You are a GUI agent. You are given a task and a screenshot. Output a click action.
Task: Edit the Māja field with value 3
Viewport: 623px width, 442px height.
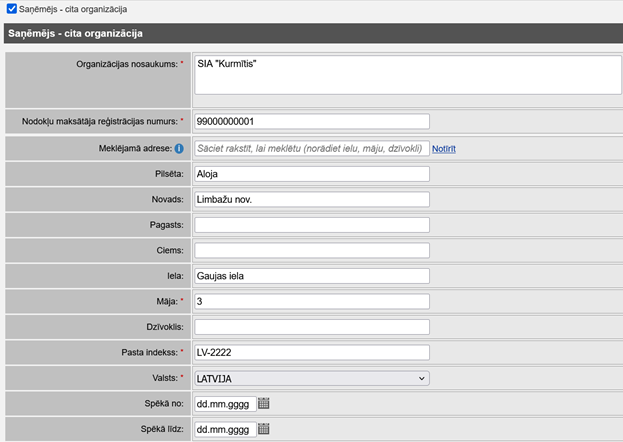point(312,301)
